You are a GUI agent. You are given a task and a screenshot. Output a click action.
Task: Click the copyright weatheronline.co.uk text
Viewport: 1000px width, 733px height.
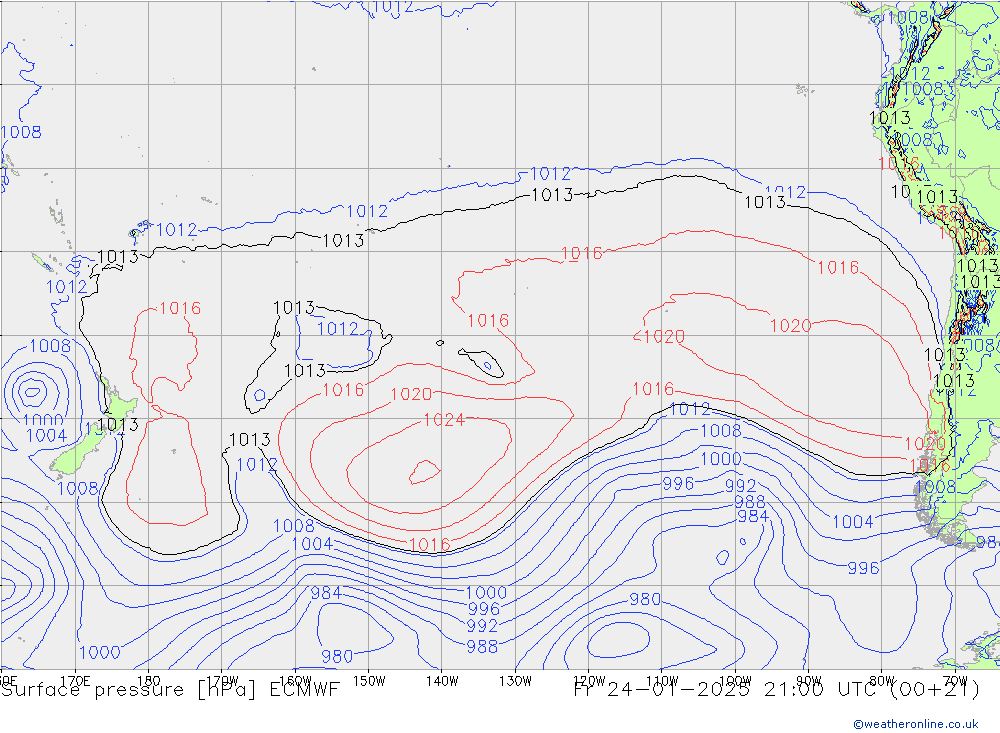point(915,723)
